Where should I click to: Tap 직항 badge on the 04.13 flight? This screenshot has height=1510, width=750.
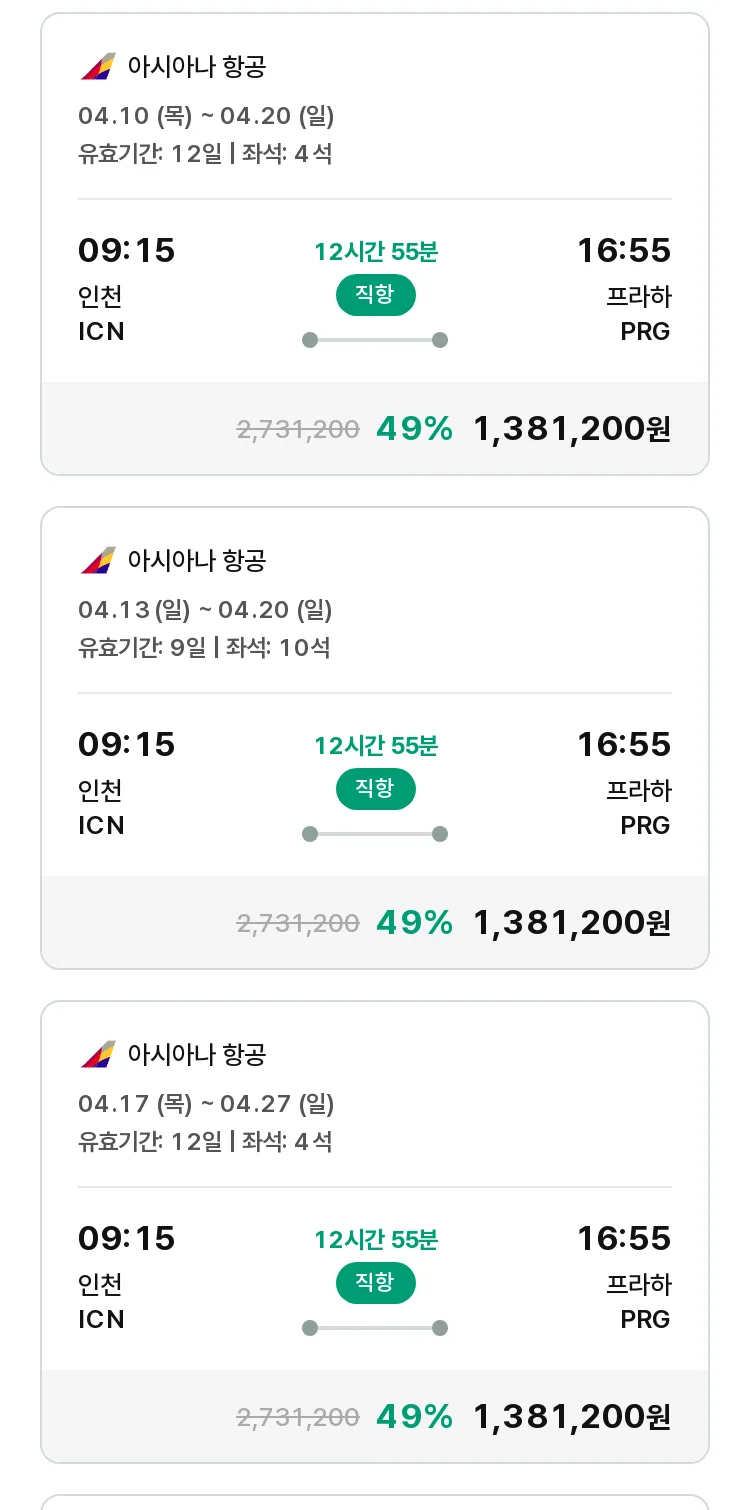point(375,789)
